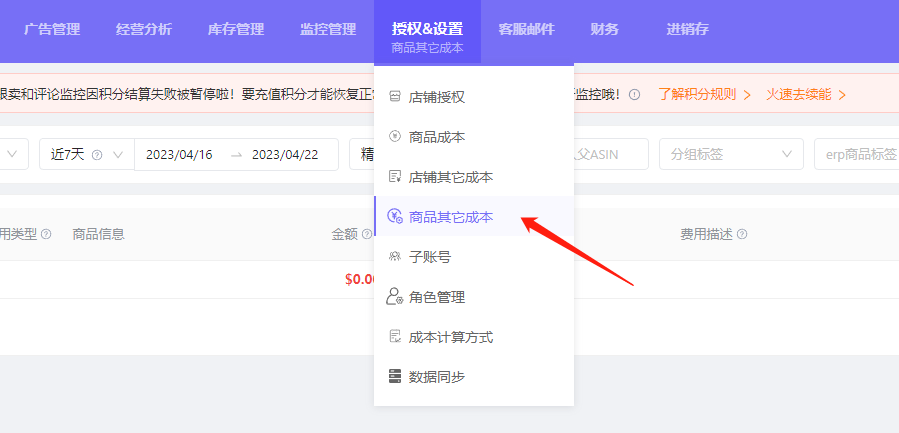The height and width of the screenshot is (433, 899).
Task: Click help icon beside 费用描述 column
Action: (x=742, y=234)
